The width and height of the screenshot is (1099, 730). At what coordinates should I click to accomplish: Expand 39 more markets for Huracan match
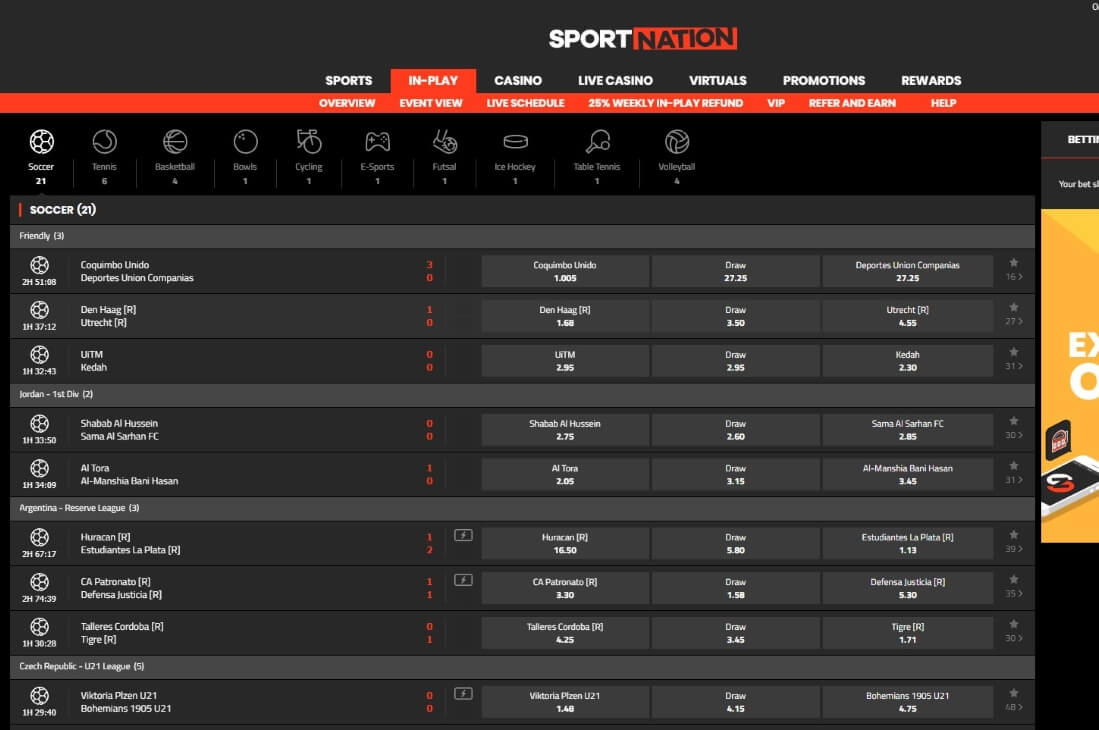[x=1013, y=549]
